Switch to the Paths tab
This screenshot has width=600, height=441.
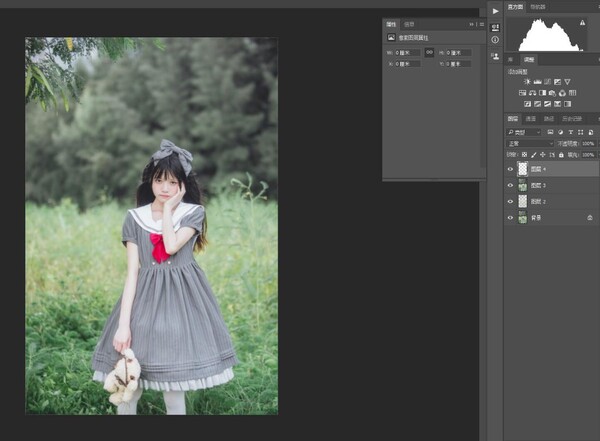point(549,119)
